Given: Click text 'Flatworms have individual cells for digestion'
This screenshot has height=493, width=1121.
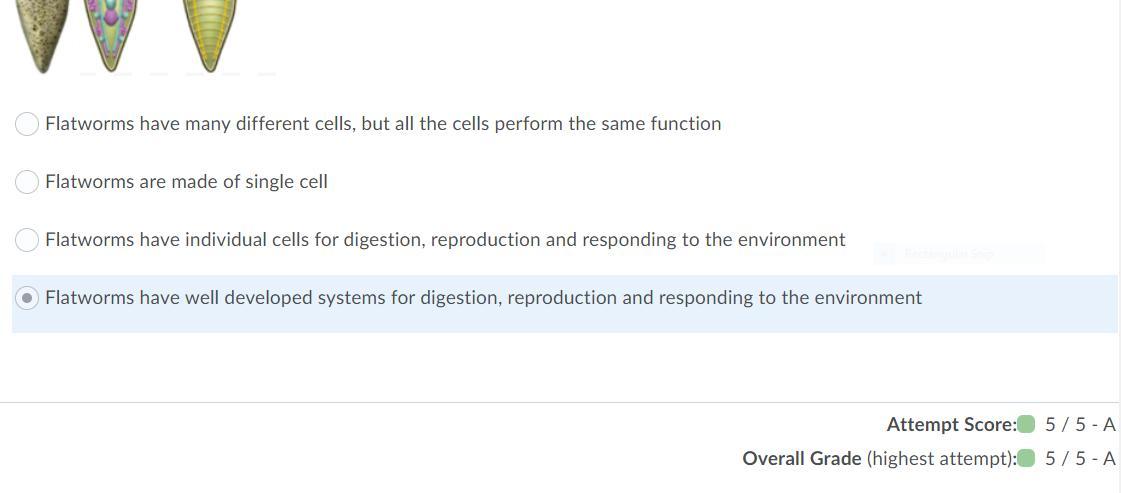Looking at the screenshot, I should 445,240.
